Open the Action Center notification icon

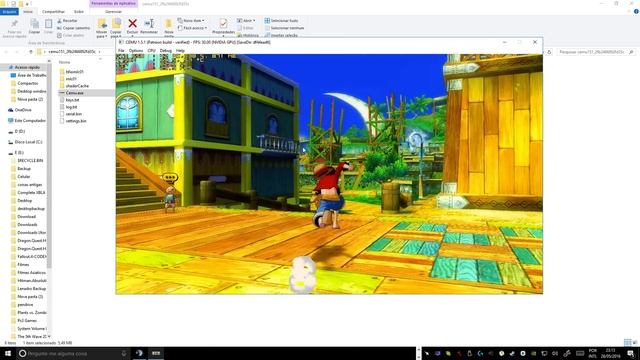631,353
